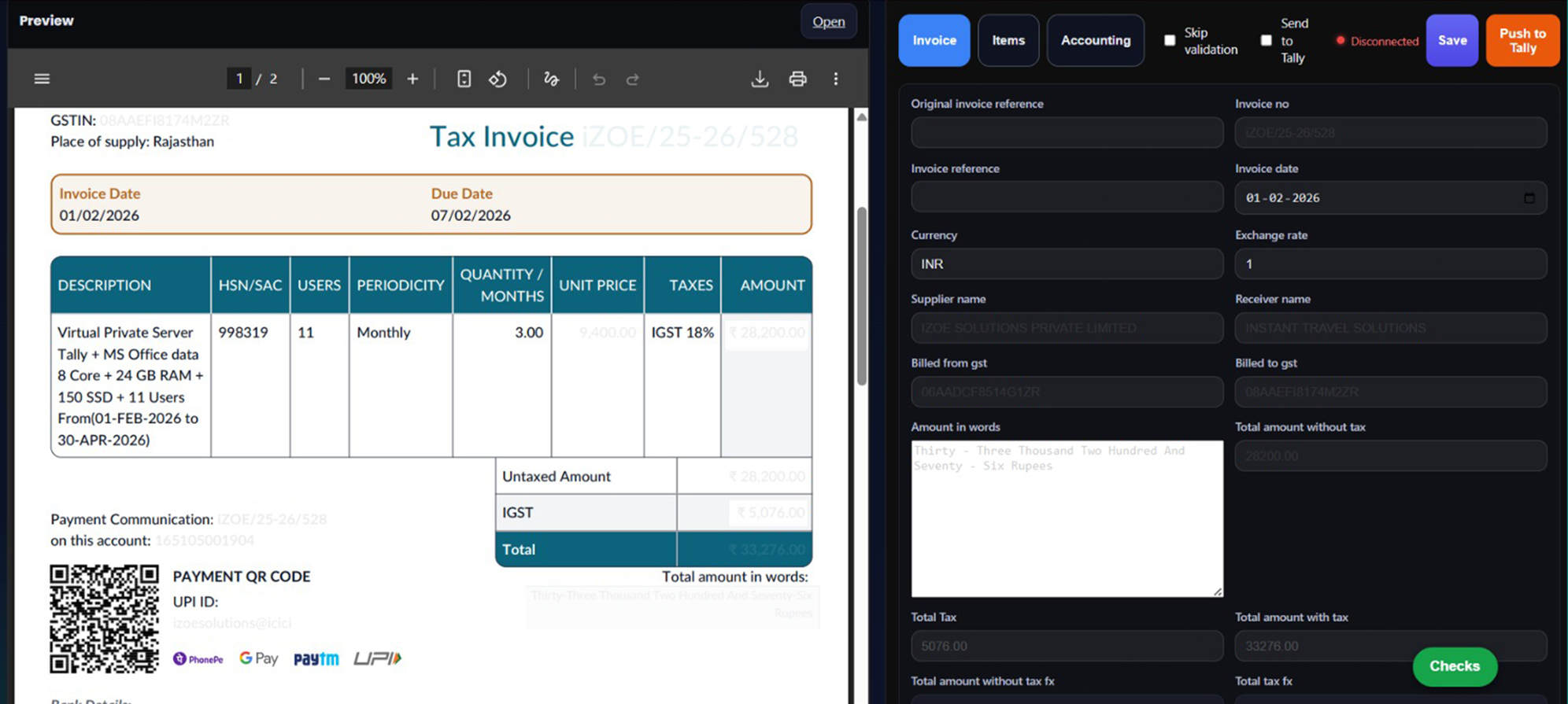
Task: Click the Untaxed Amount row label
Action: (x=557, y=477)
